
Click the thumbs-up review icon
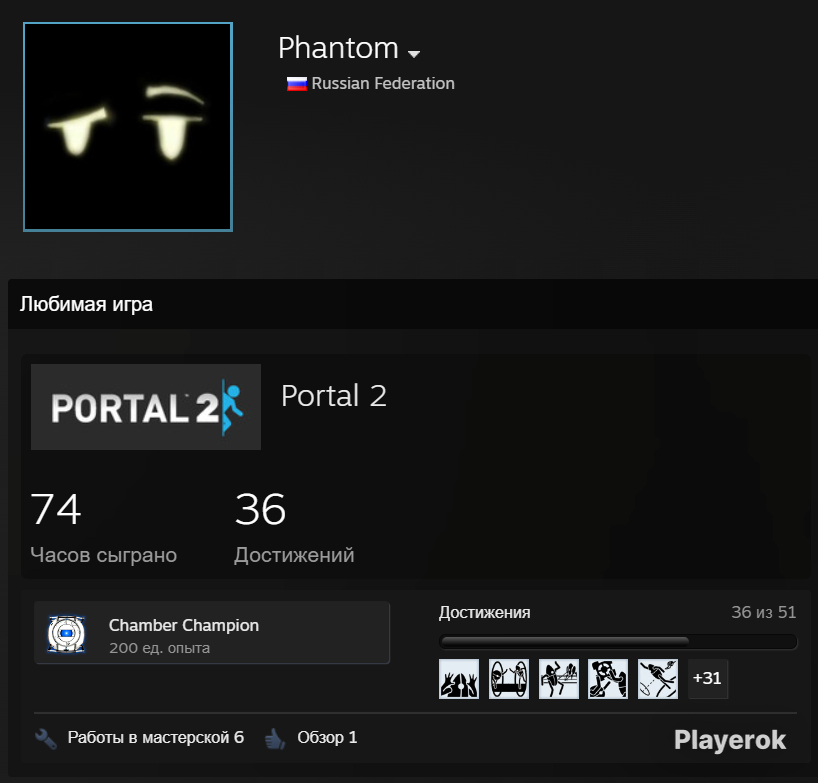coord(275,739)
